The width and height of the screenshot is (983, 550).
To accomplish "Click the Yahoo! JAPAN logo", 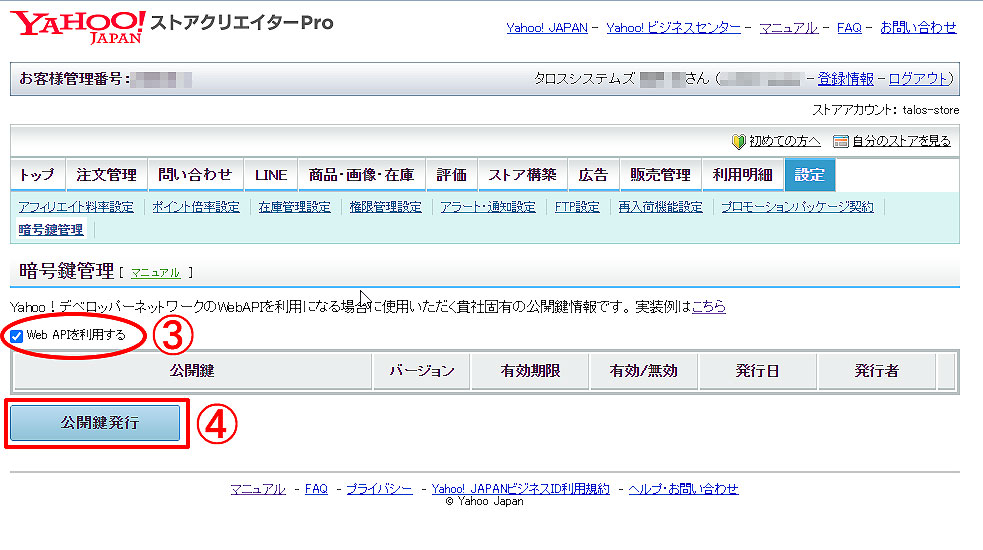I will 78,27.
